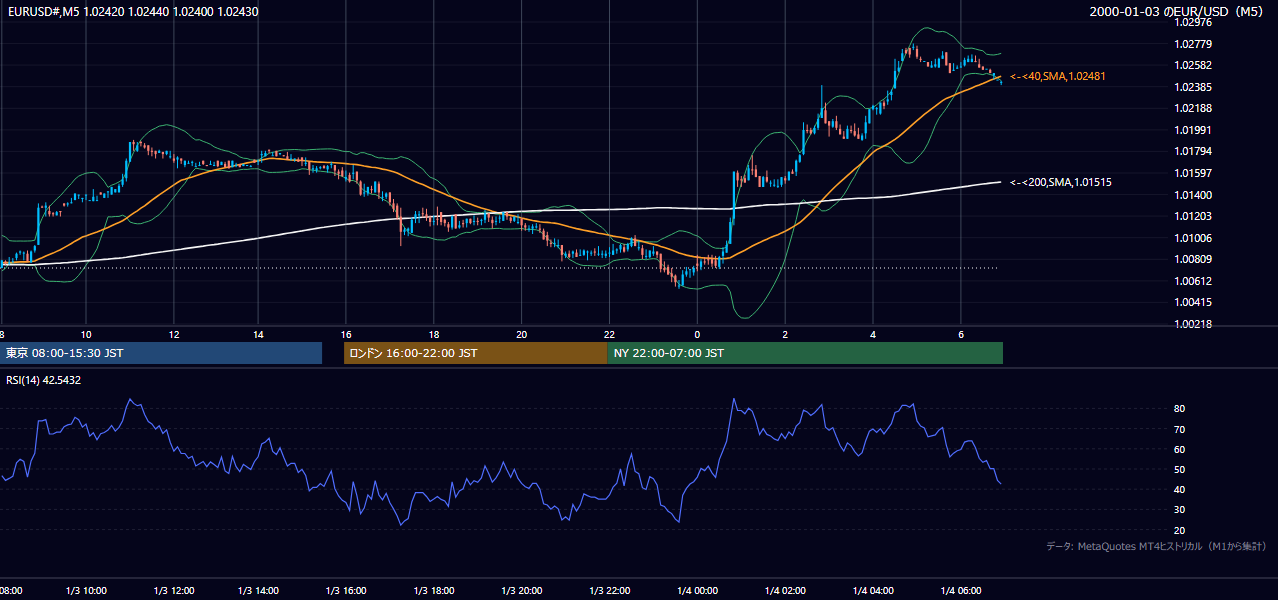The height and width of the screenshot is (600, 1278).
Task: Click the '<-<200,SMA,1.01515' white label
Action: coord(1060,182)
